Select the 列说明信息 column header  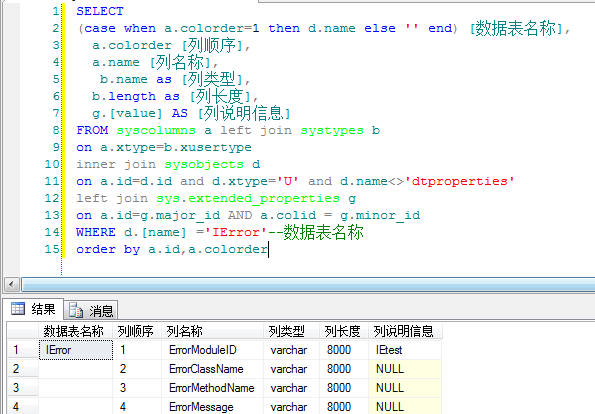point(405,331)
